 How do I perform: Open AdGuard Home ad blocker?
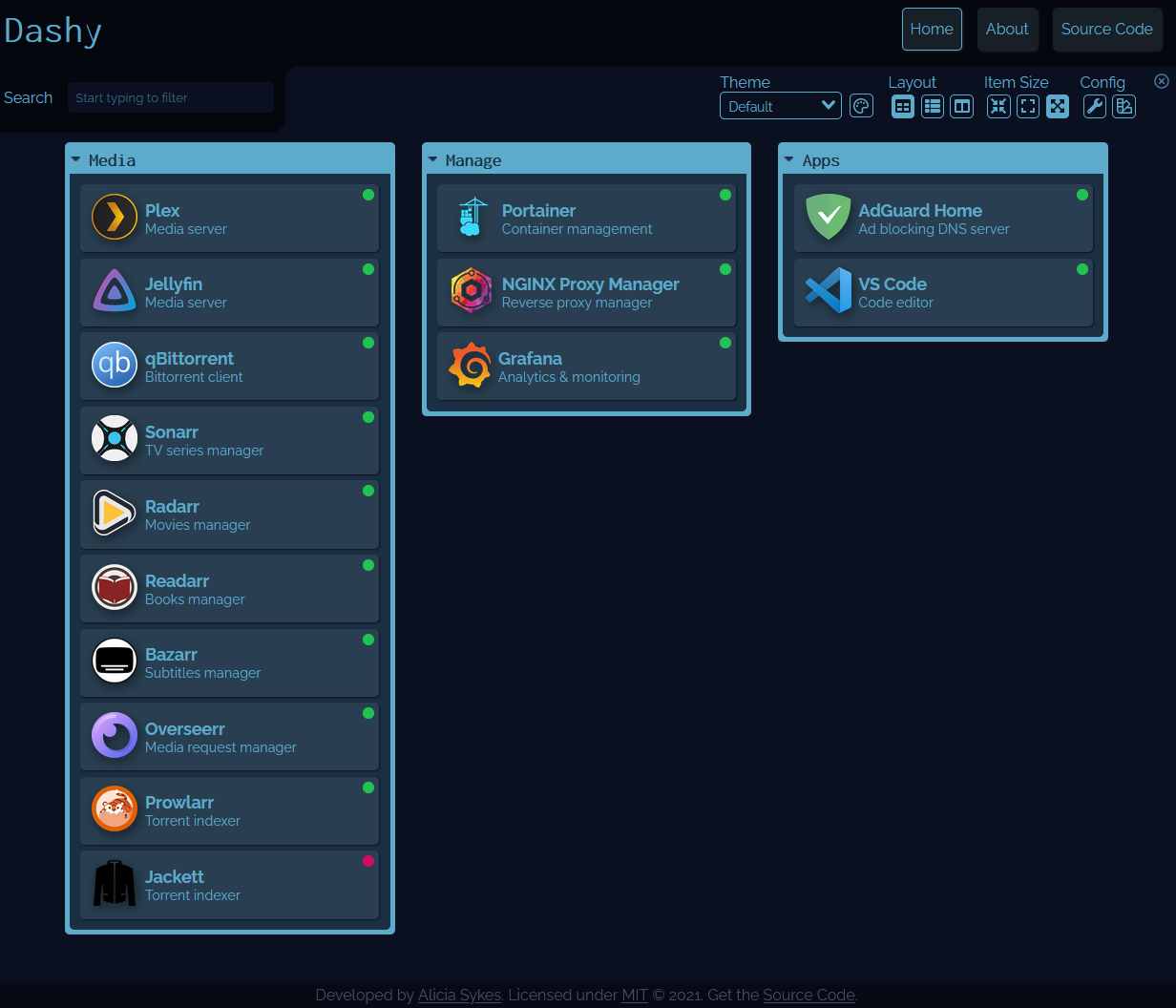click(x=942, y=218)
